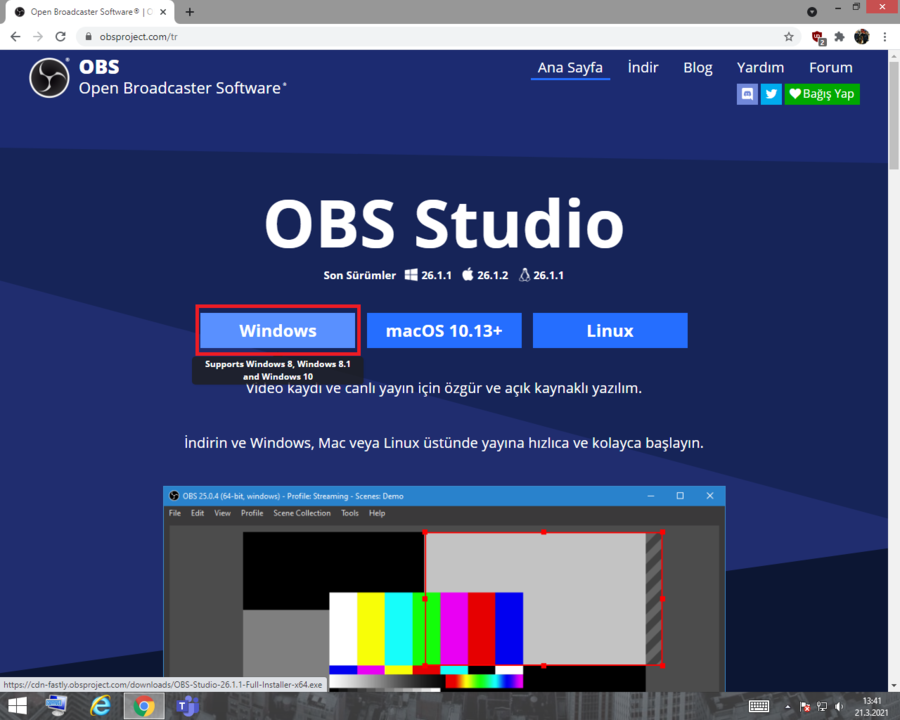This screenshot has height=720, width=900.
Task: Open the Chrome profile avatar
Action: coord(861,37)
